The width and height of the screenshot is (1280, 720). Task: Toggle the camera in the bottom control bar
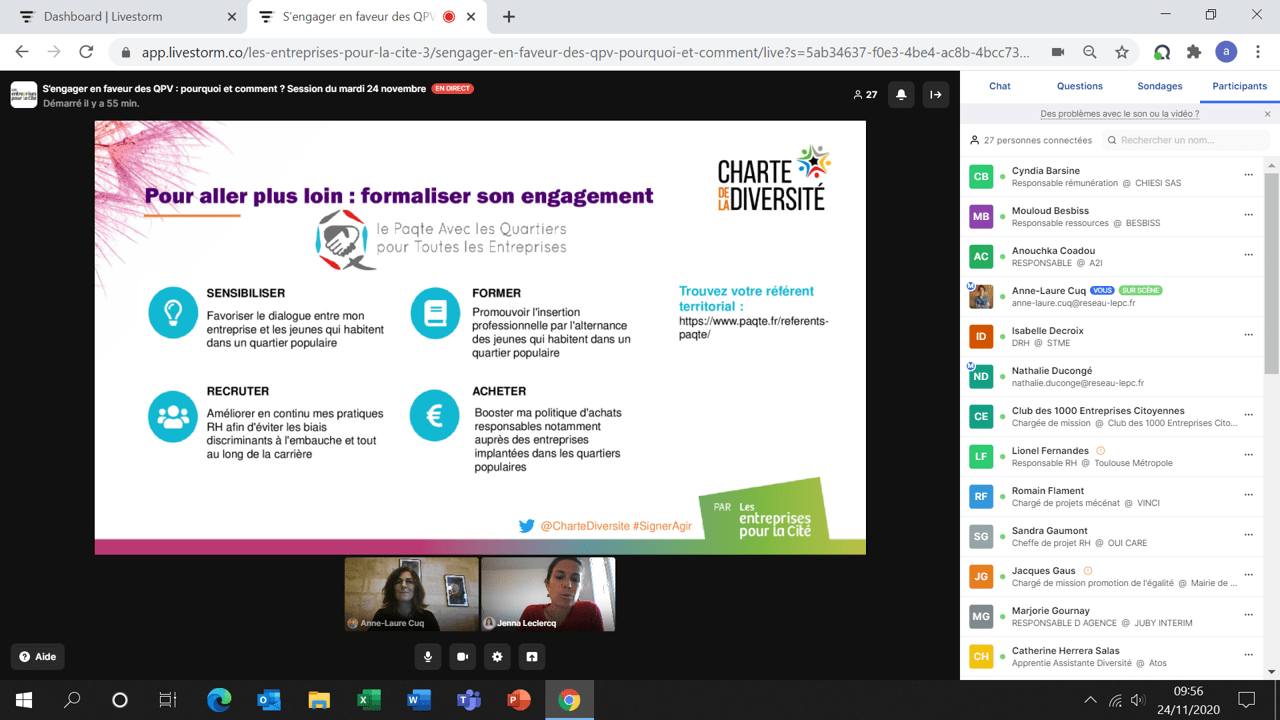[462, 656]
